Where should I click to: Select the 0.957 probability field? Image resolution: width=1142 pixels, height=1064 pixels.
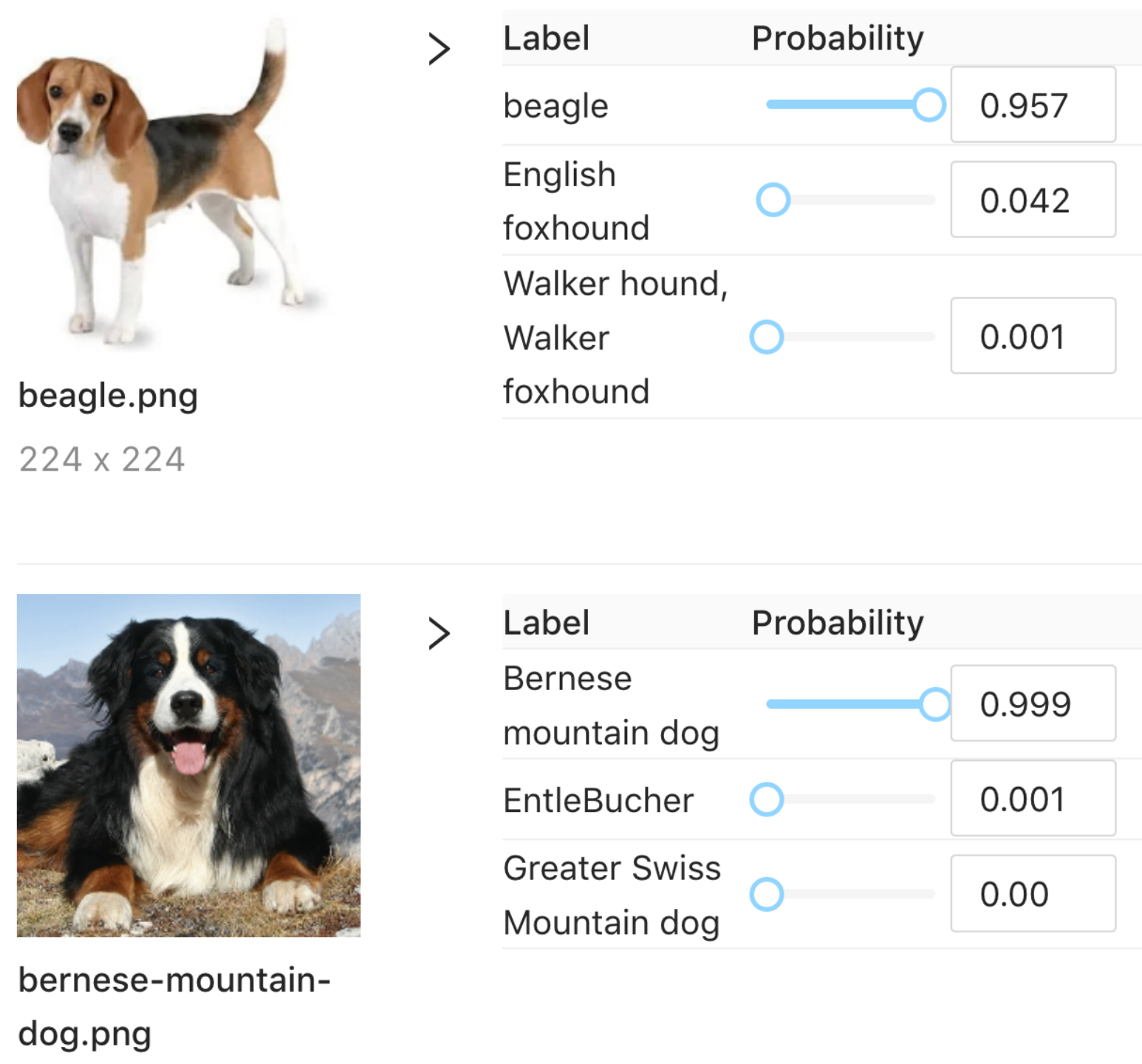pyautogui.click(x=1033, y=105)
